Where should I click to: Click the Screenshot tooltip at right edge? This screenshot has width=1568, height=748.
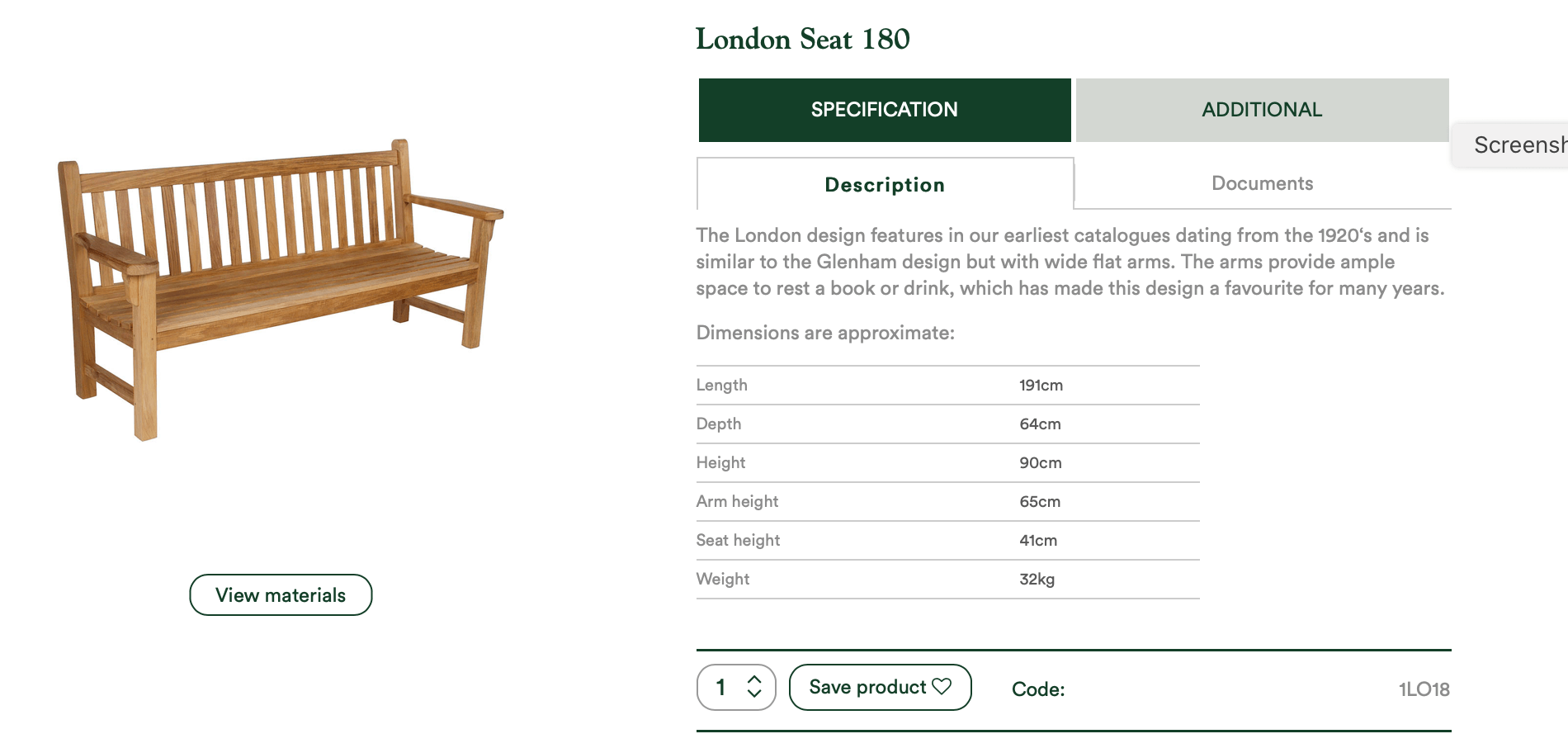click(1517, 145)
